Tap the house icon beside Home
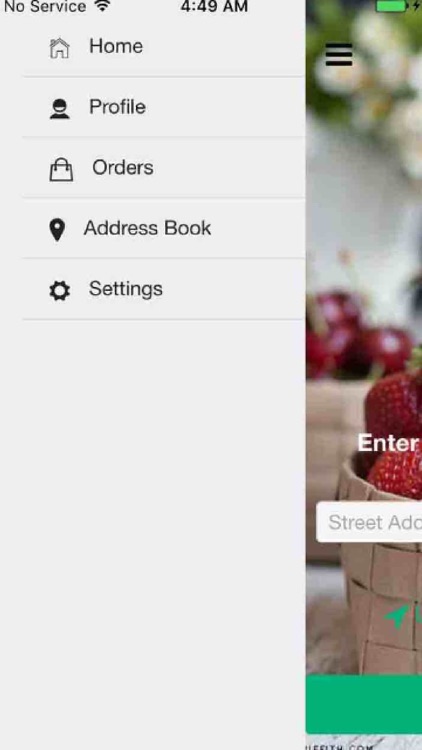422x750 pixels. (59, 48)
